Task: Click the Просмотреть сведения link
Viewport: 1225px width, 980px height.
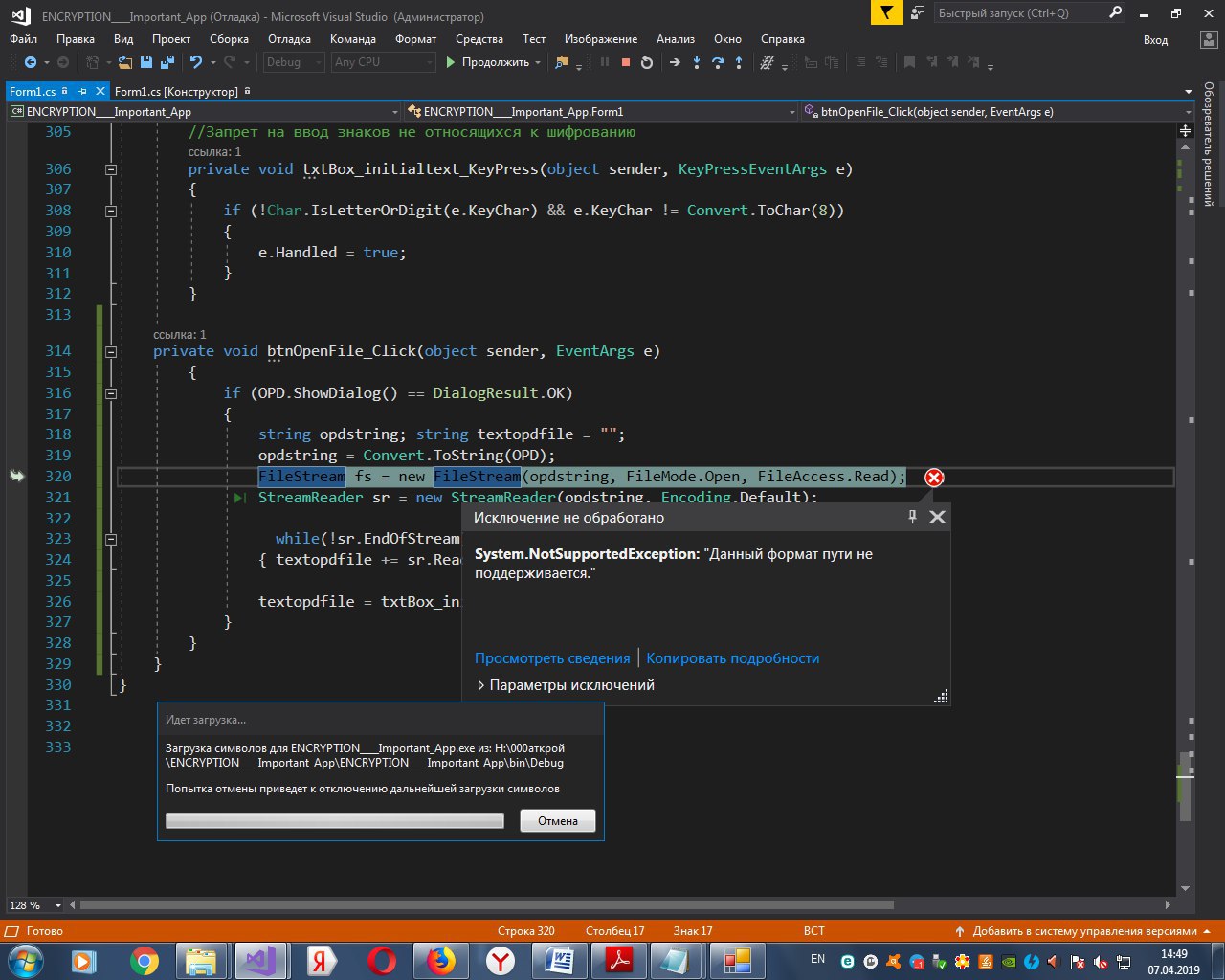Action: [552, 658]
